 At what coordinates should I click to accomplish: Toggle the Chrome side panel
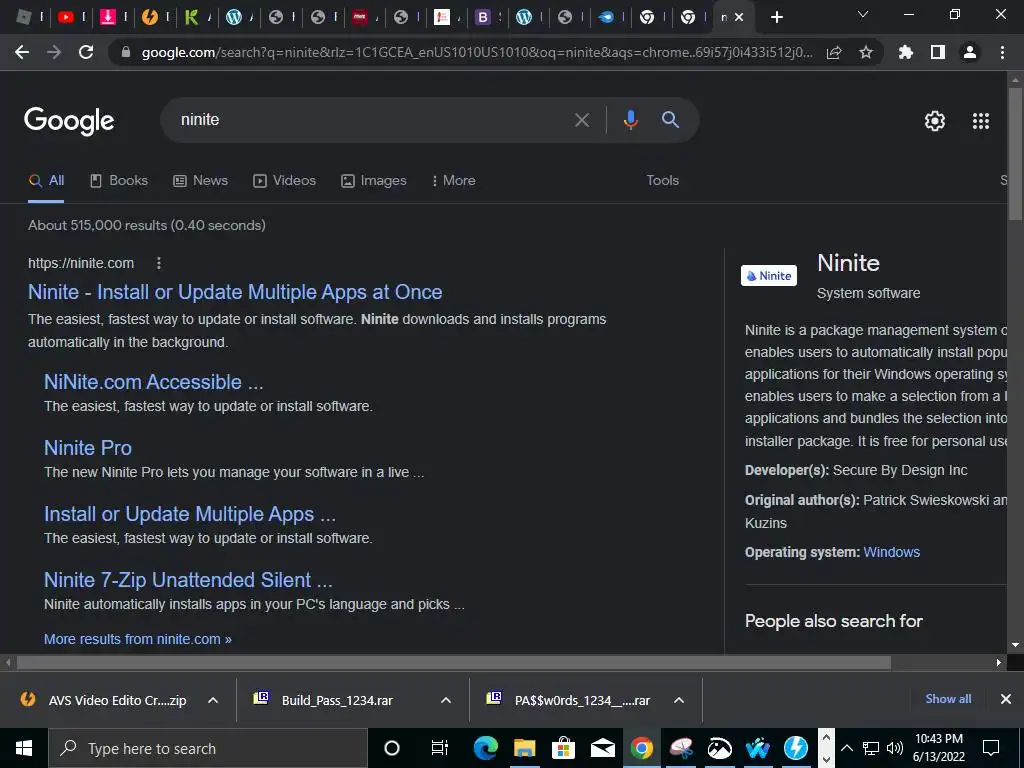pos(938,52)
